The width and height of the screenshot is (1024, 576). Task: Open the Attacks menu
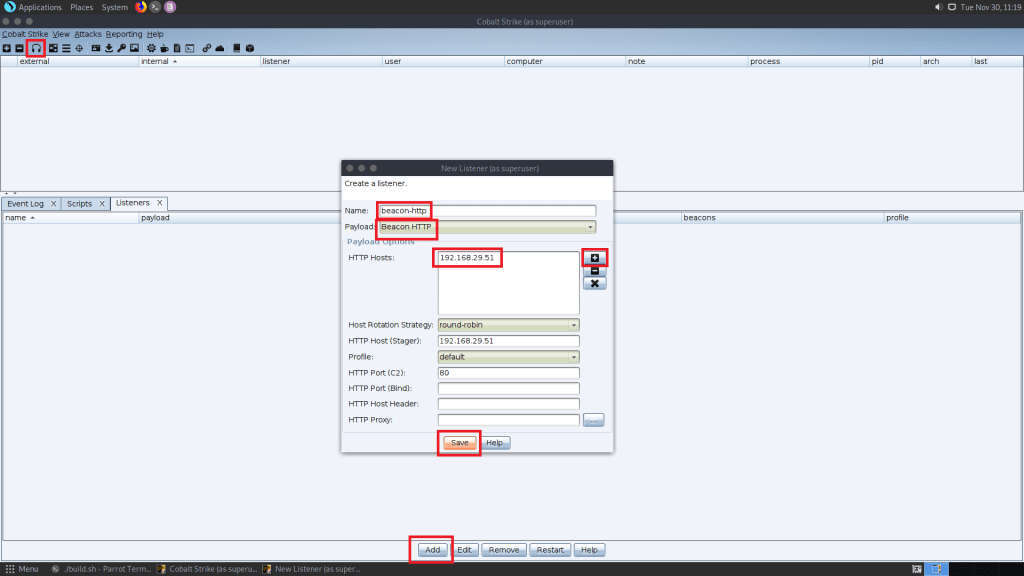point(87,34)
